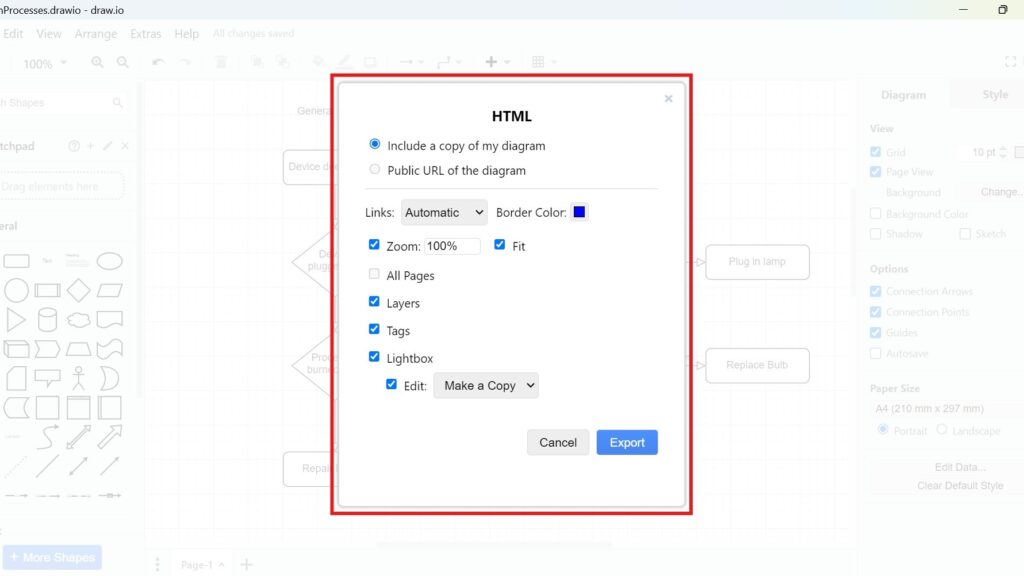Open the Links Automatic dropdown
This screenshot has width=1024, height=576.
click(444, 212)
